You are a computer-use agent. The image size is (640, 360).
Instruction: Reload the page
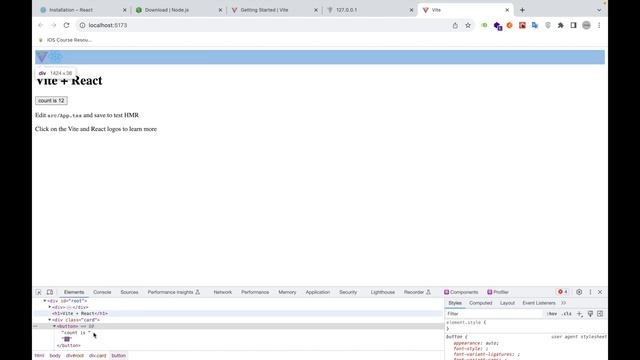click(67, 25)
